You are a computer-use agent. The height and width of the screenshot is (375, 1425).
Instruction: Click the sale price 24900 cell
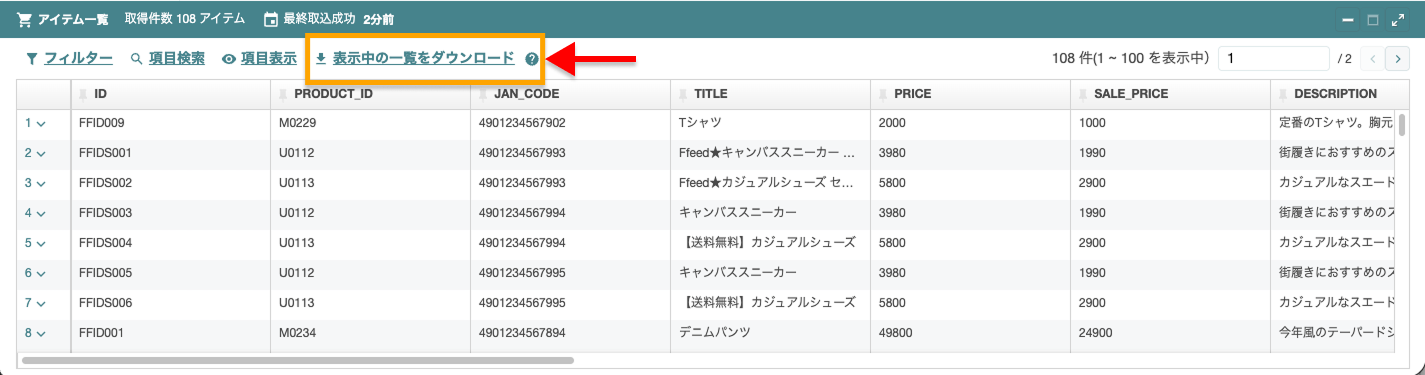coord(1170,333)
